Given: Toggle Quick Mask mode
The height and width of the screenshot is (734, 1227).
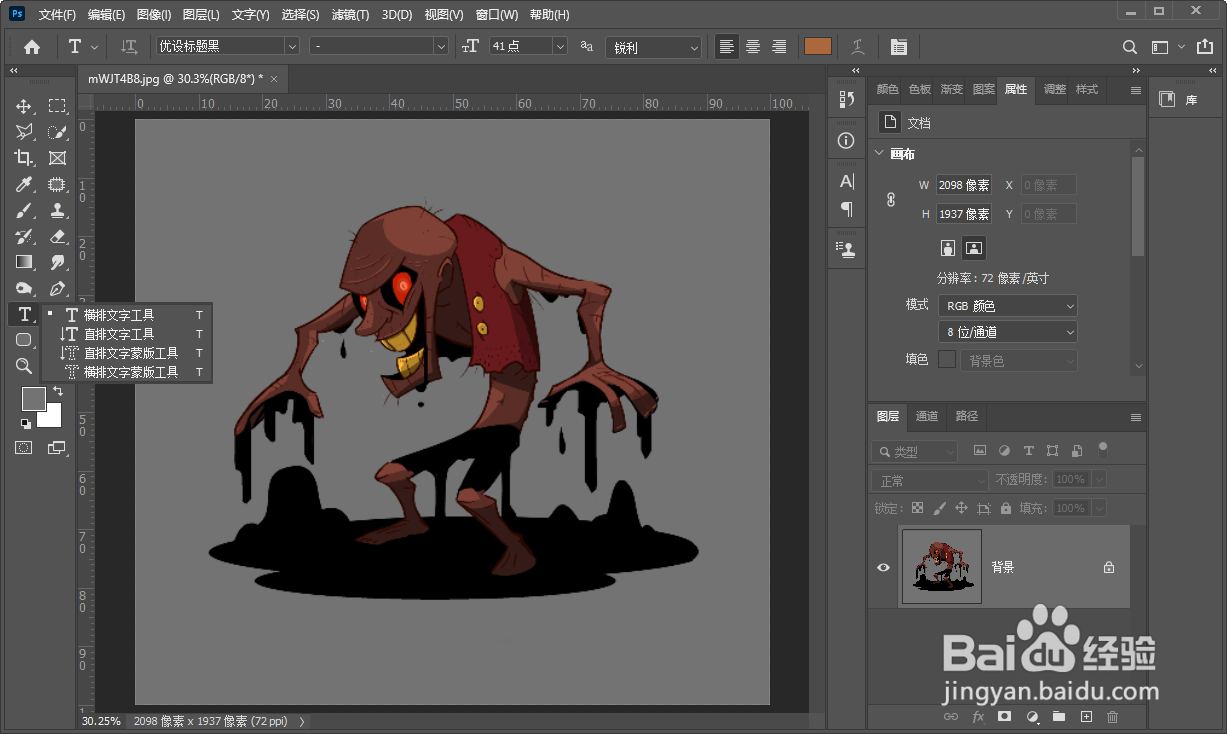Looking at the screenshot, I should click(24, 447).
